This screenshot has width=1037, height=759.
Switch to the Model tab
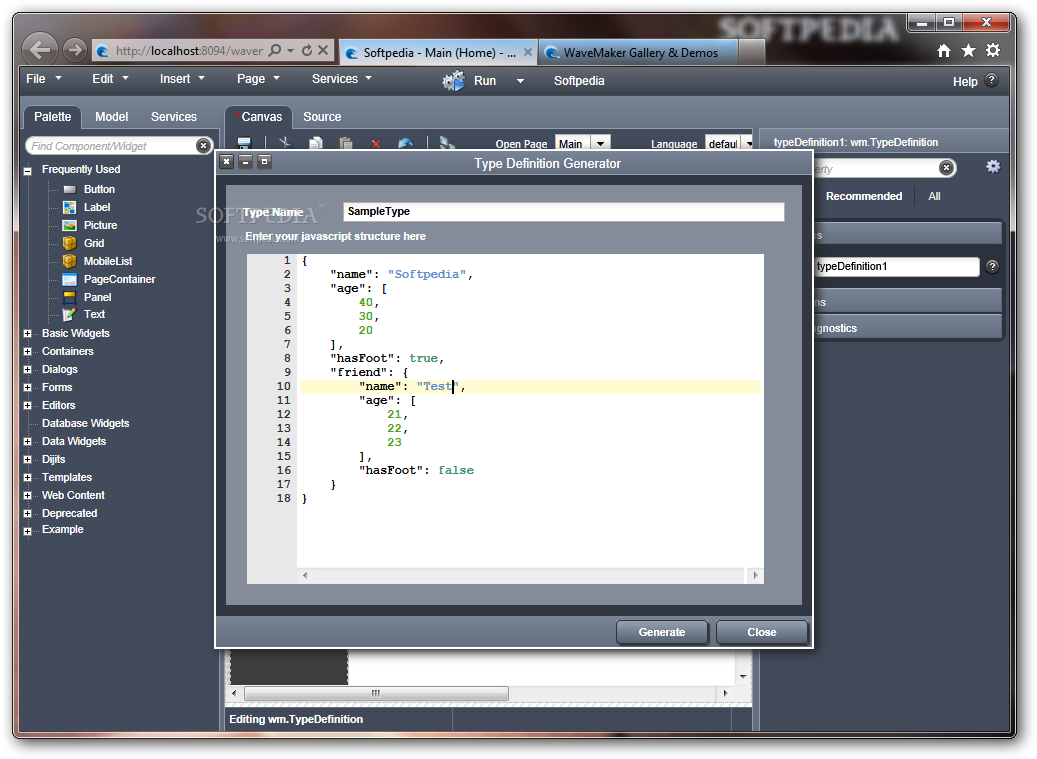tap(111, 116)
